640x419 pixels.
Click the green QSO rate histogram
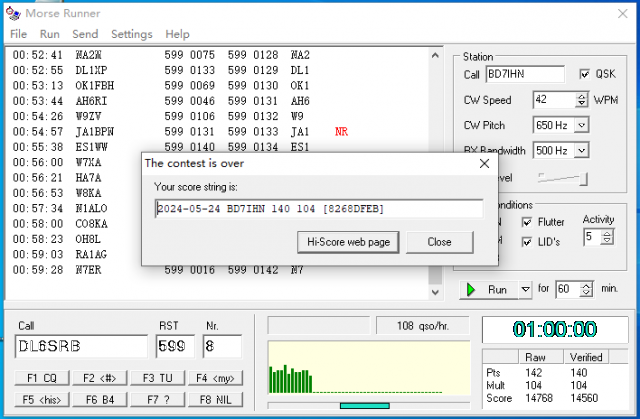(290, 379)
